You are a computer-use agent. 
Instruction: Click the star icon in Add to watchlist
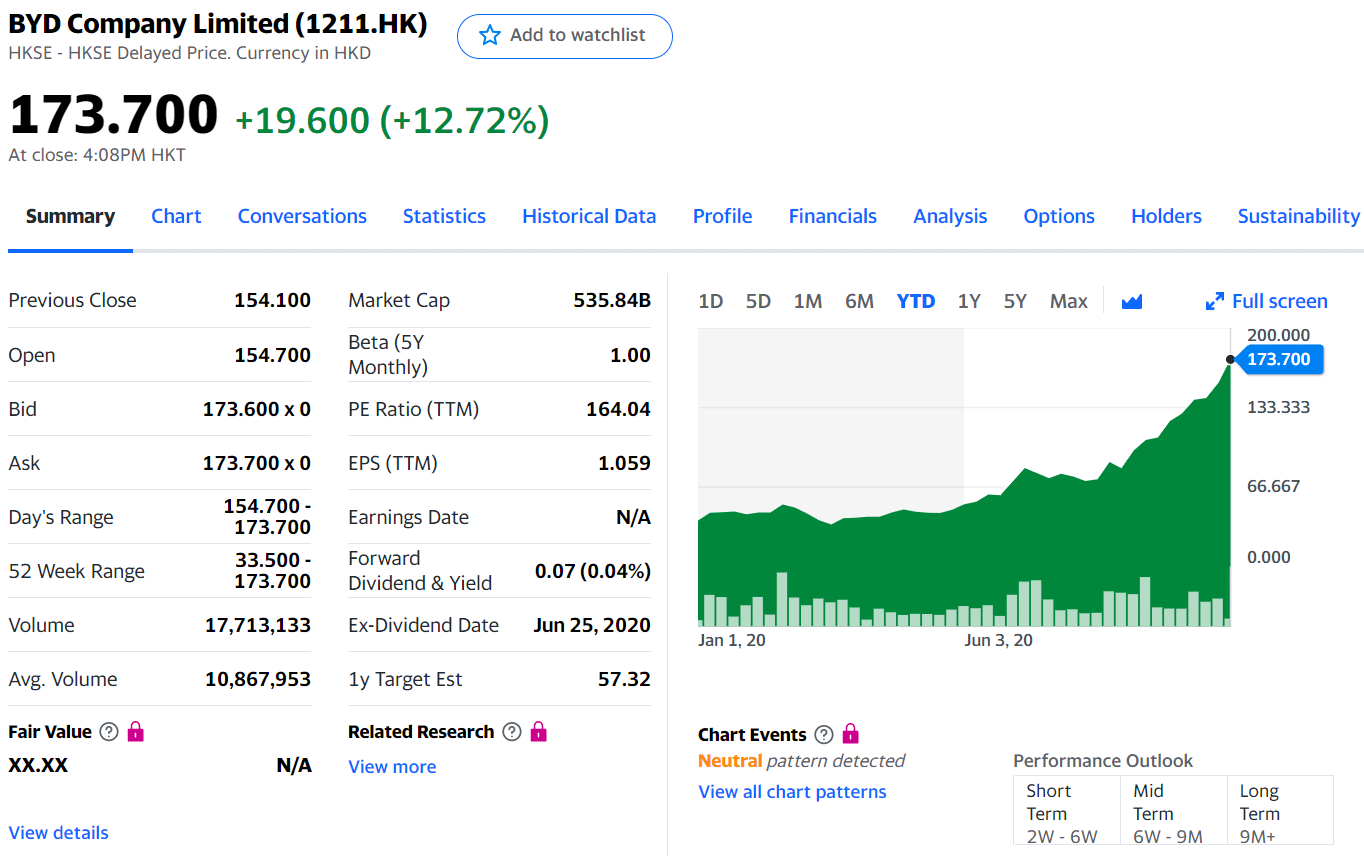pos(489,36)
